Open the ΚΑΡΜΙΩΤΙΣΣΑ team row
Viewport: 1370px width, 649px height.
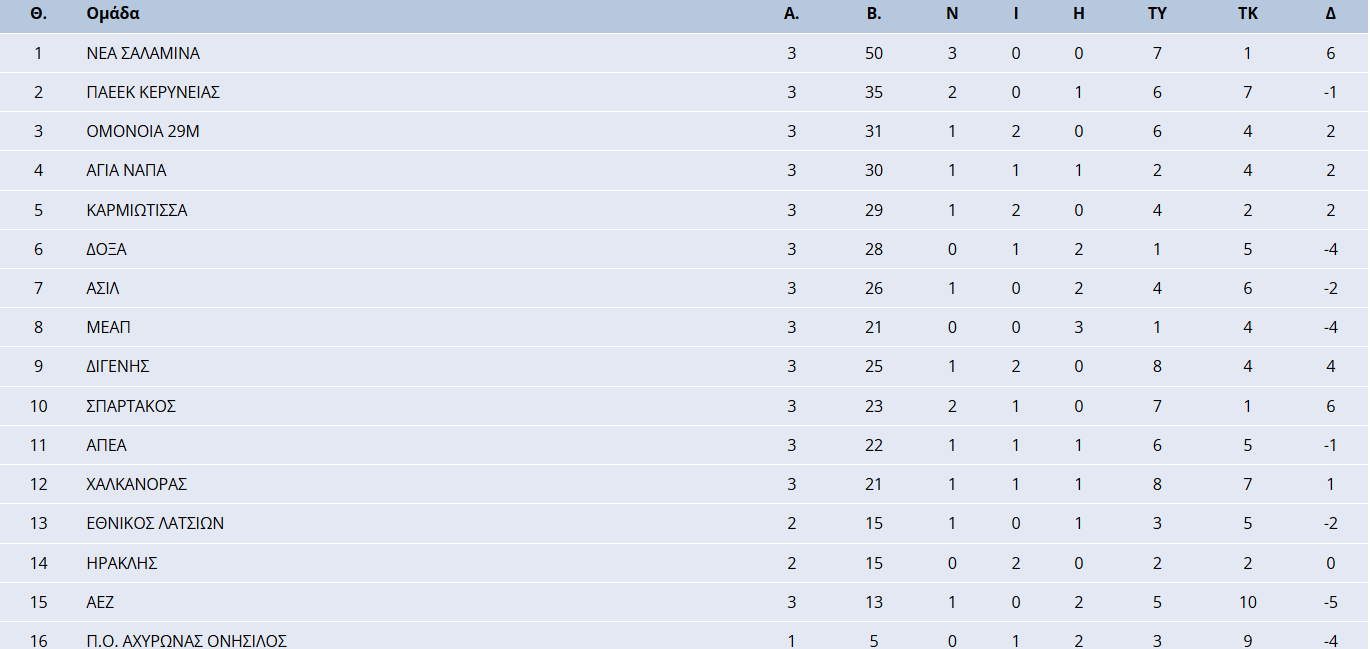pyautogui.click(x=137, y=210)
